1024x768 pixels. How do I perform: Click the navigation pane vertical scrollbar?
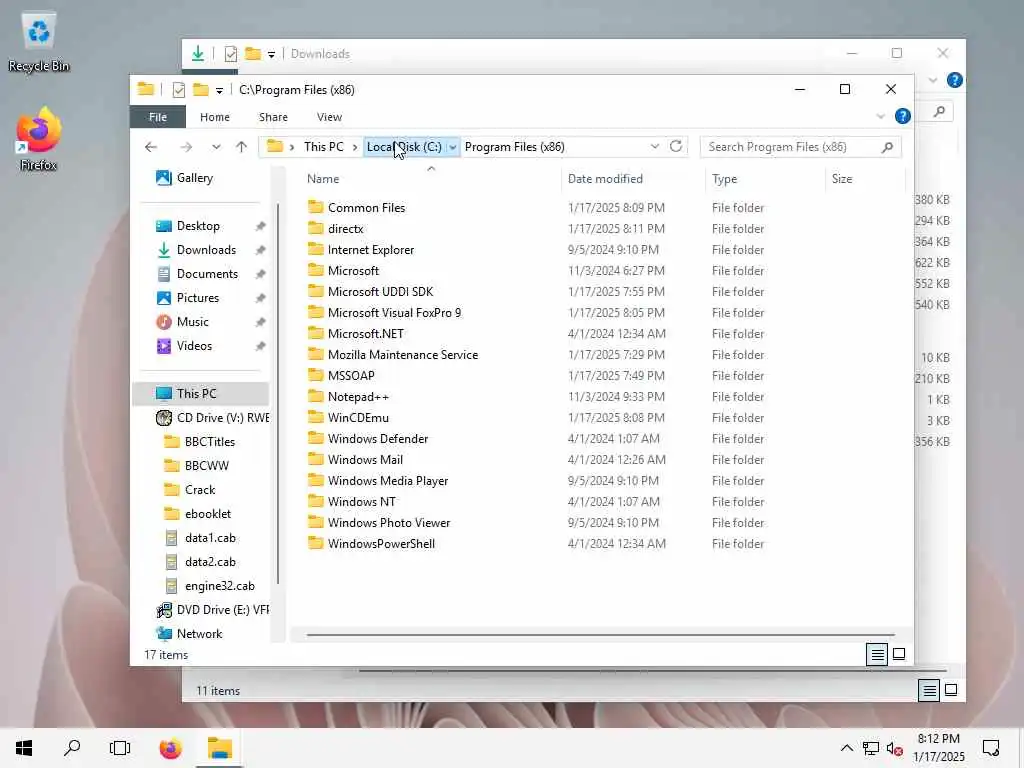pyautogui.click(x=278, y=394)
